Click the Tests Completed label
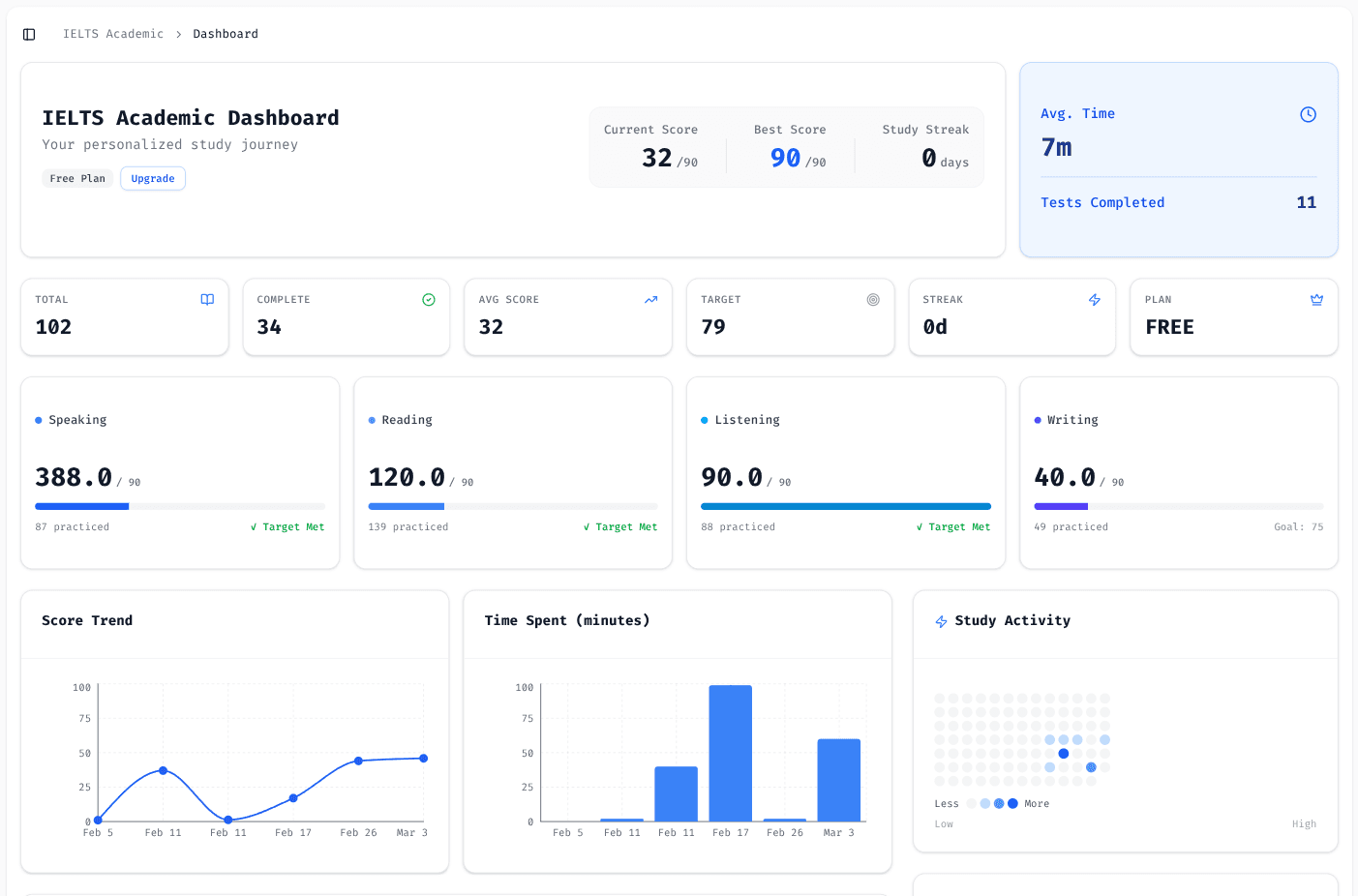Viewport: 1358px width, 896px height. pyautogui.click(x=1102, y=202)
